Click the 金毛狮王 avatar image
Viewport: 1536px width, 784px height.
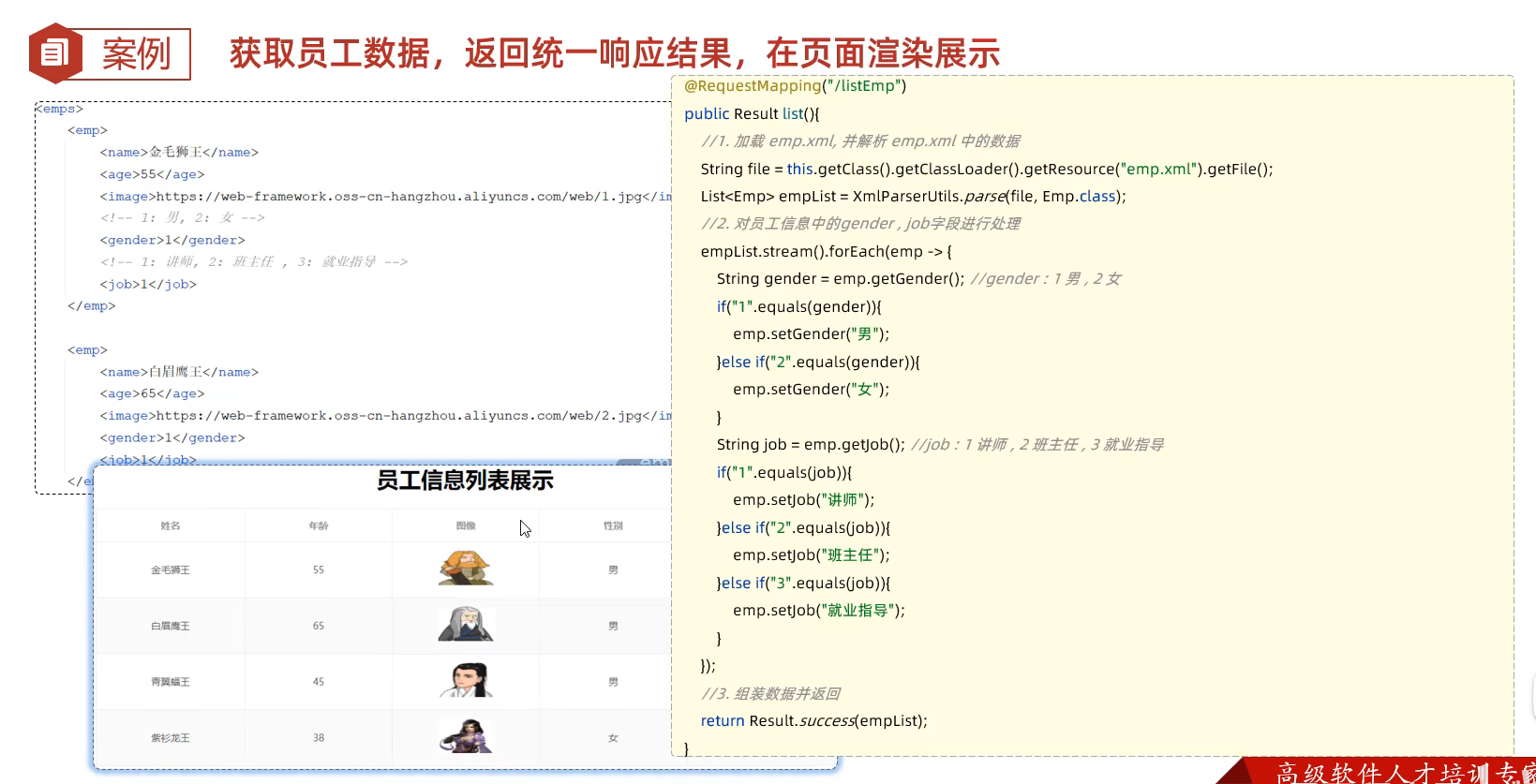(x=466, y=569)
